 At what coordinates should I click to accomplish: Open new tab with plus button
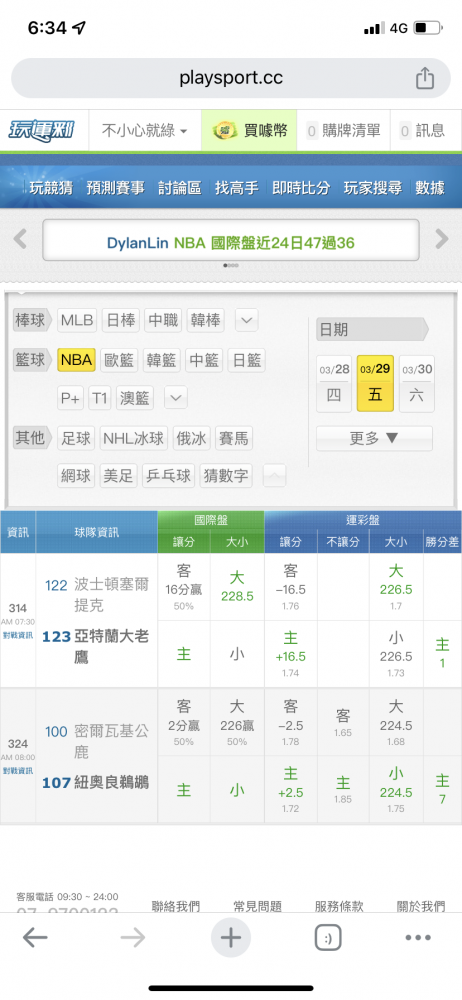(x=230, y=938)
